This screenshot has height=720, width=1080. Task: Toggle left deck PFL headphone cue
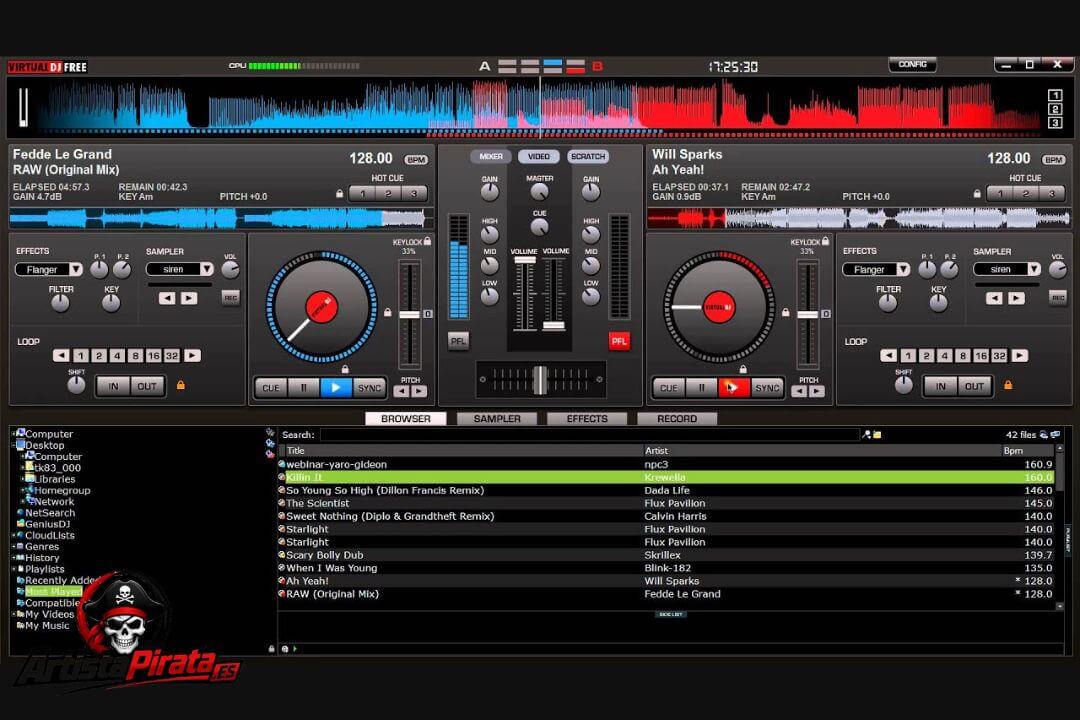click(458, 341)
